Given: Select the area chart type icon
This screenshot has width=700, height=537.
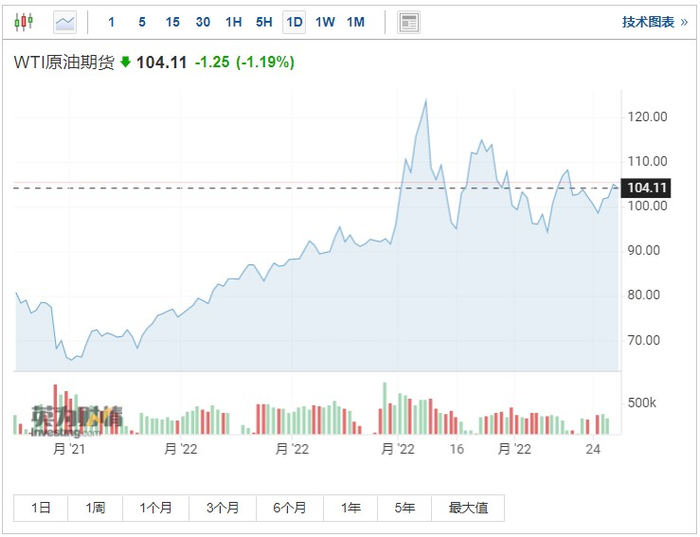Looking at the screenshot, I should [x=65, y=22].
